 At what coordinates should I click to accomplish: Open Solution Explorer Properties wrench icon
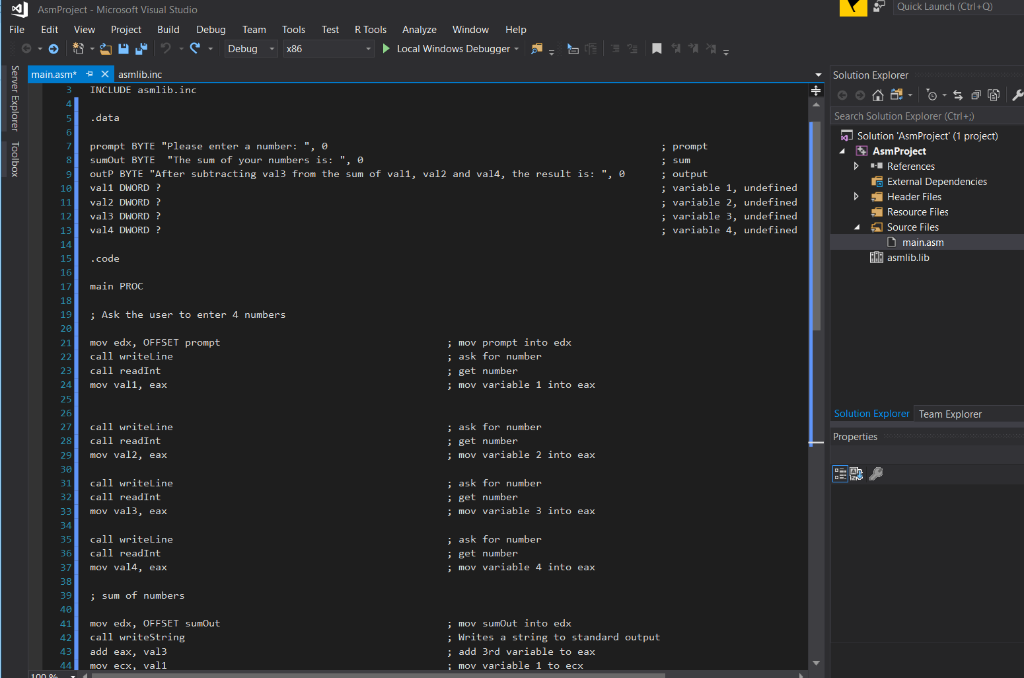click(1017, 95)
